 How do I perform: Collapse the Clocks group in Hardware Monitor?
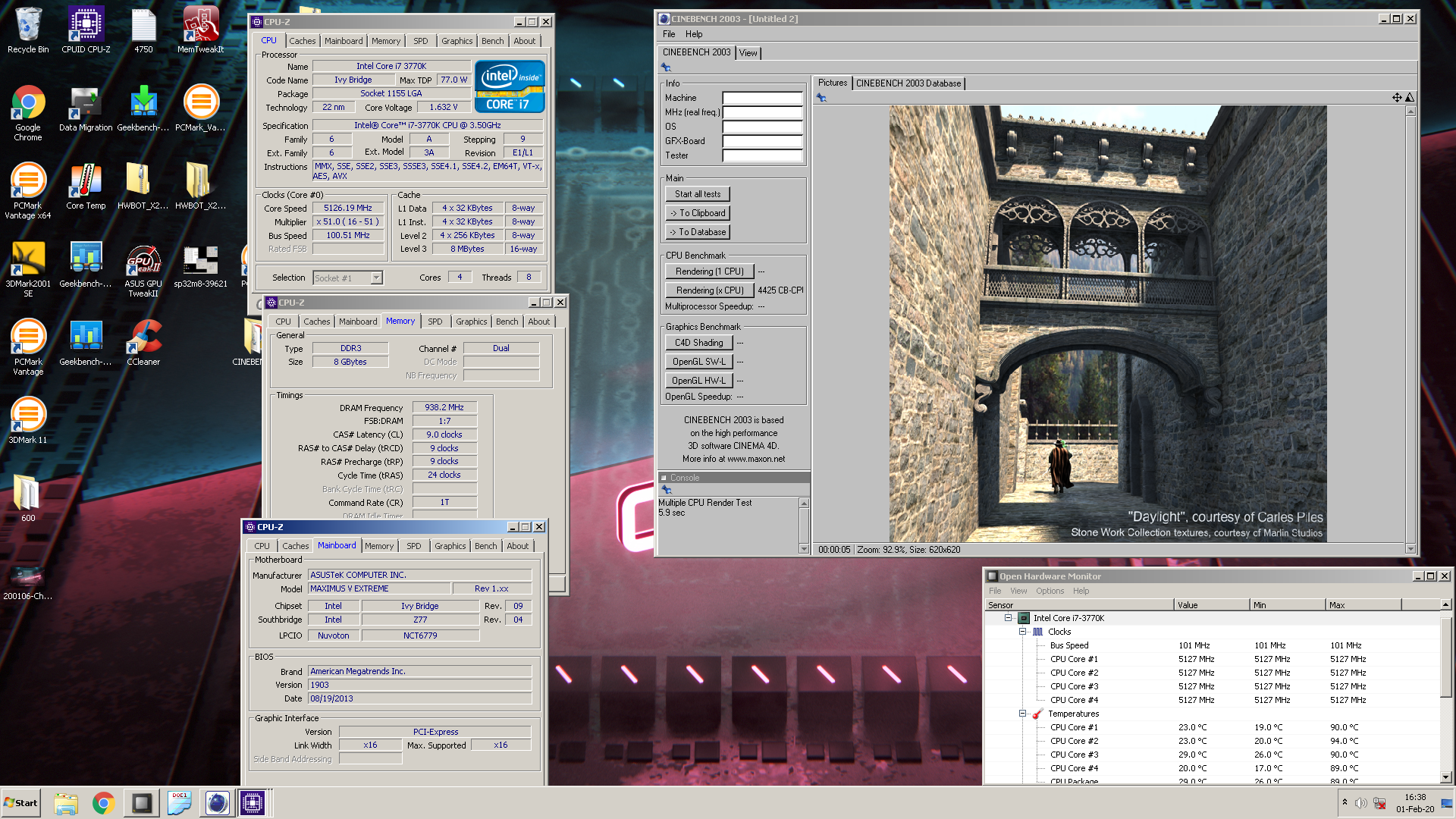click(x=1021, y=632)
